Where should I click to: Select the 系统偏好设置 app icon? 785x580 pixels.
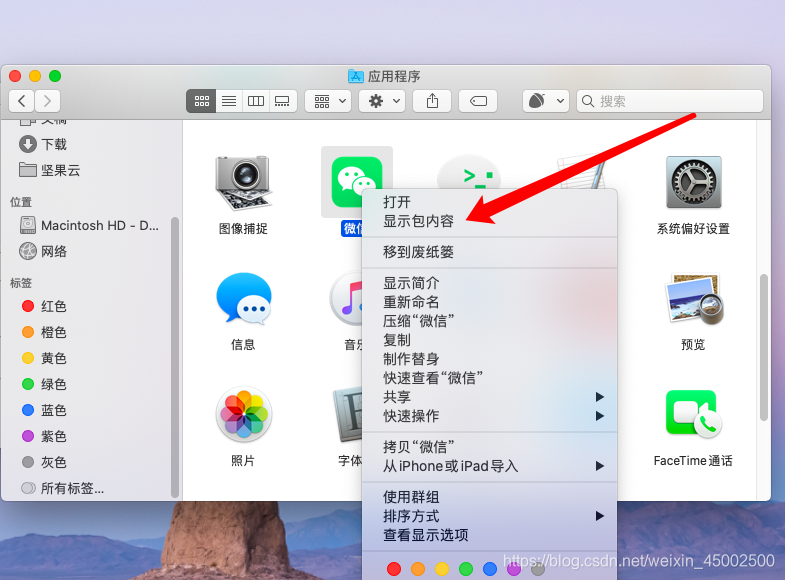point(693,182)
